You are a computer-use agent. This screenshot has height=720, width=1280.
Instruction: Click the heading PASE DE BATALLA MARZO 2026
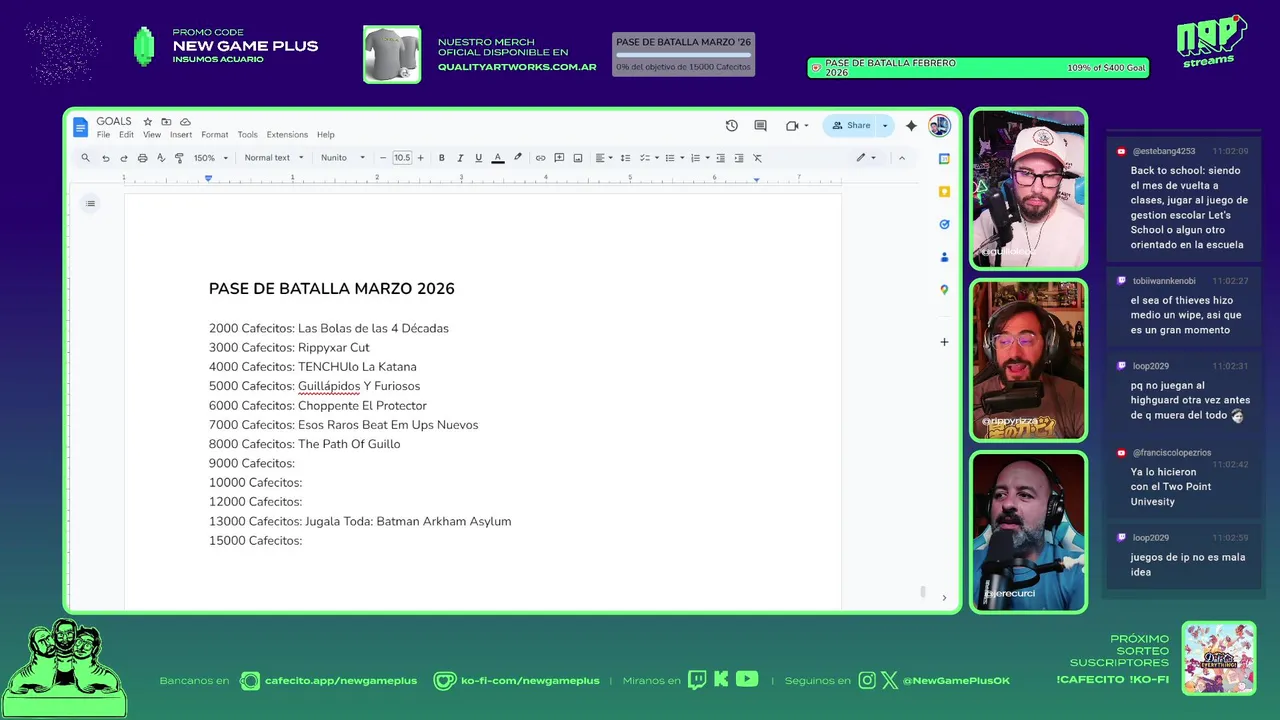(x=332, y=289)
